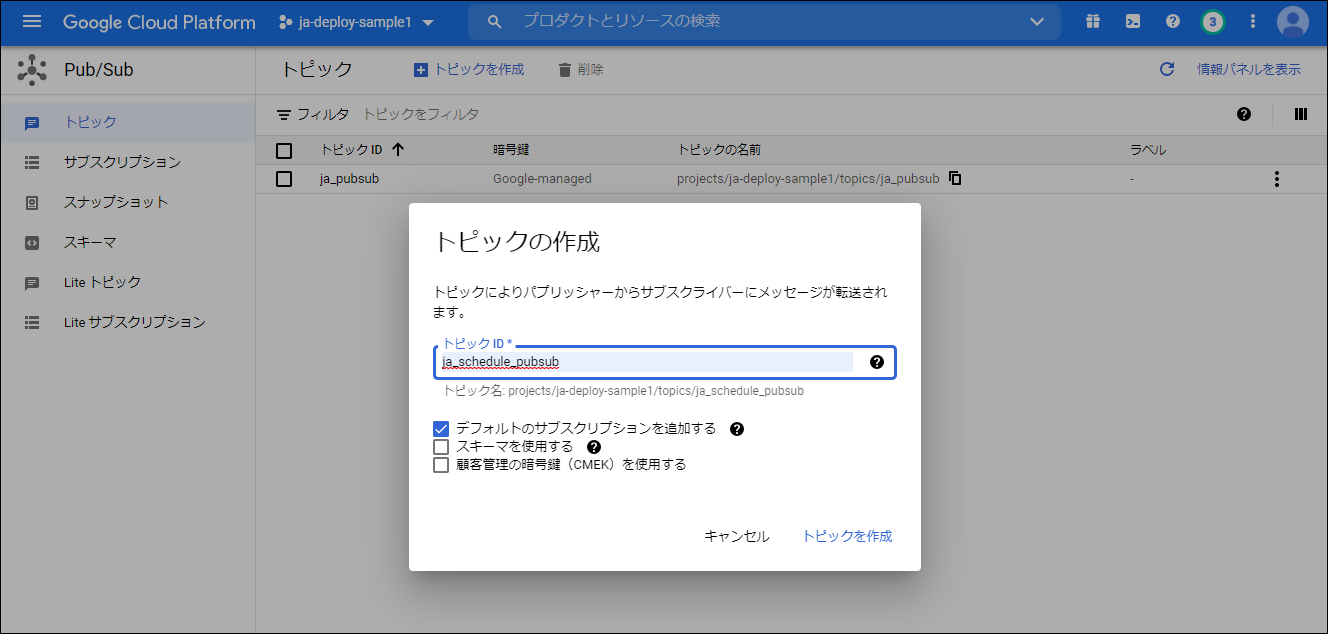The width and height of the screenshot is (1328, 634).
Task: Open more actions for ja_pubsub row
Action: [x=1275, y=179]
